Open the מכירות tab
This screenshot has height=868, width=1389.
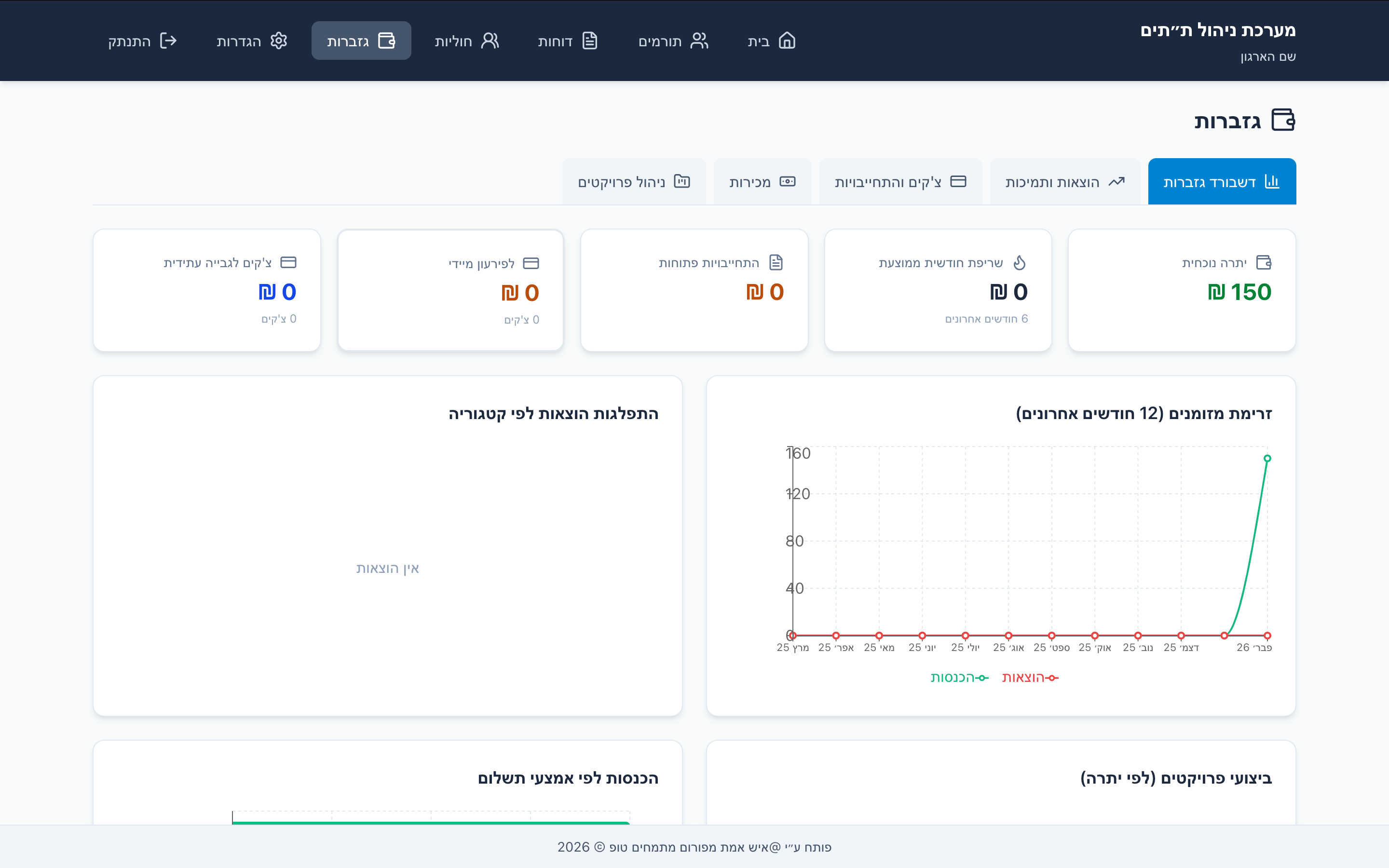[762, 182]
